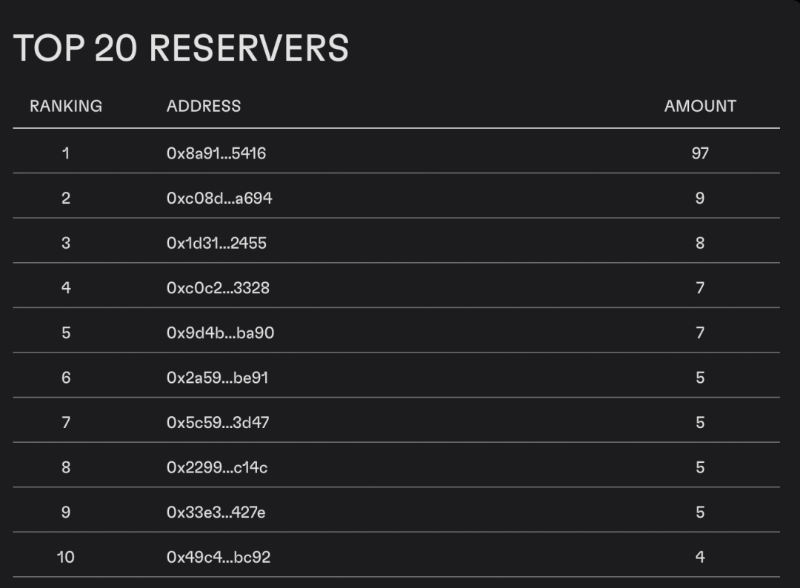Click address 0x49c4...bc92

tap(218, 557)
